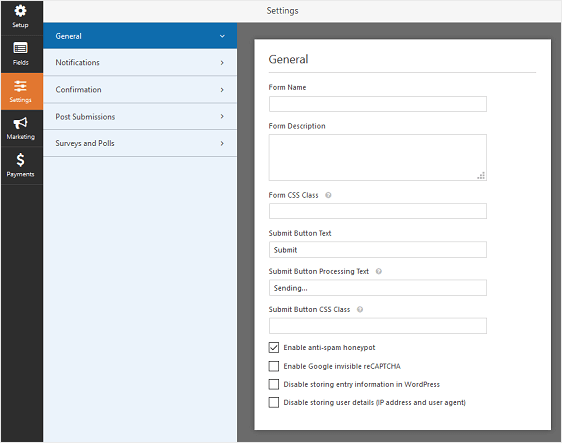This screenshot has height=443, width=562.
Task: Focus the Form Name input field
Action: (378, 104)
